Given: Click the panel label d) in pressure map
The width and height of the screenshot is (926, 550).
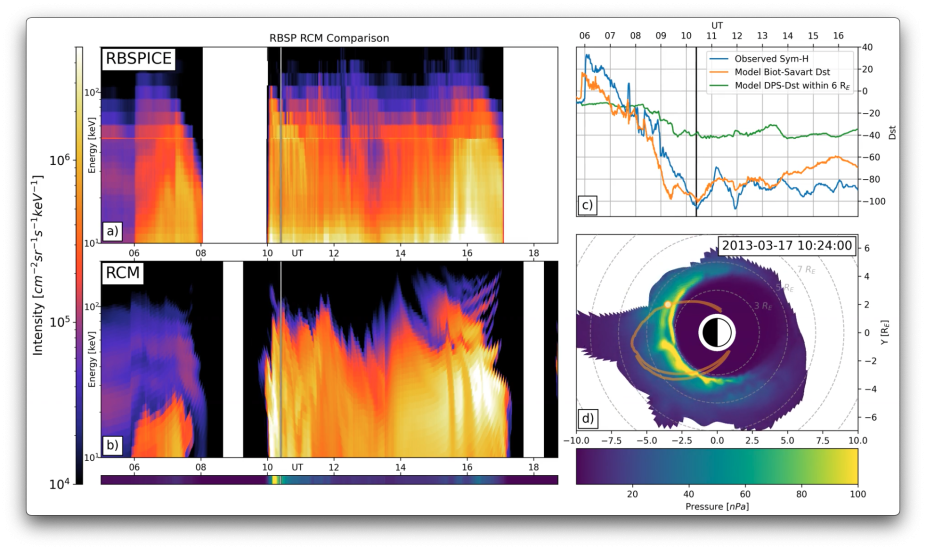Looking at the screenshot, I should 588,417.
